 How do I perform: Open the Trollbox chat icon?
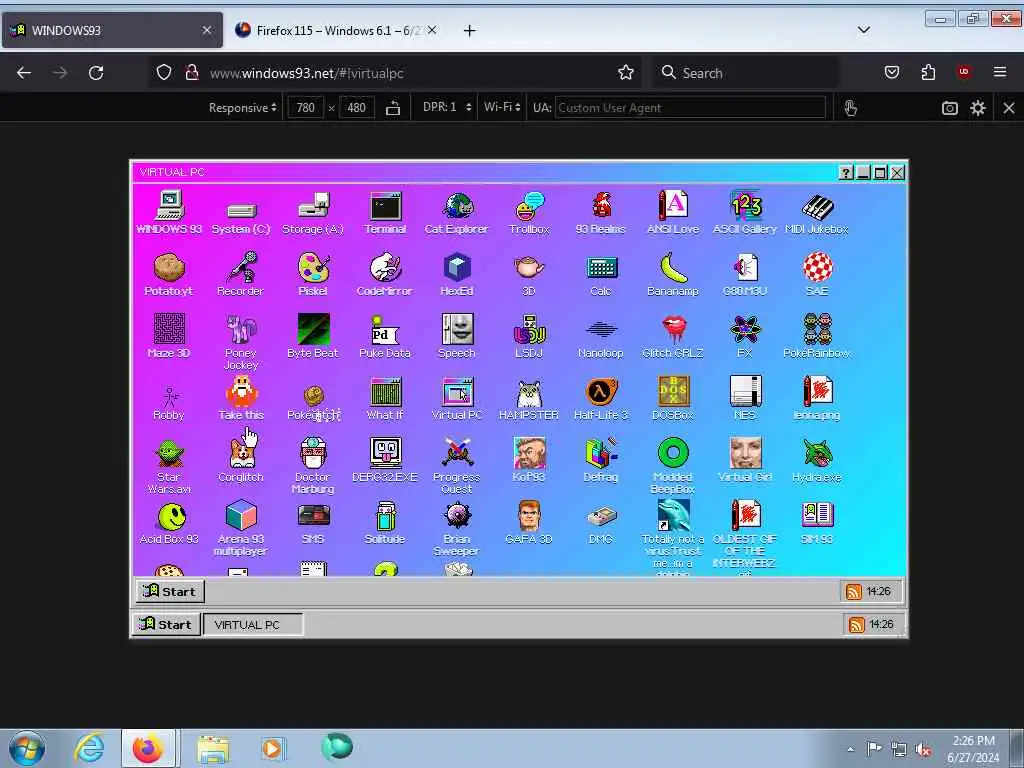point(529,213)
